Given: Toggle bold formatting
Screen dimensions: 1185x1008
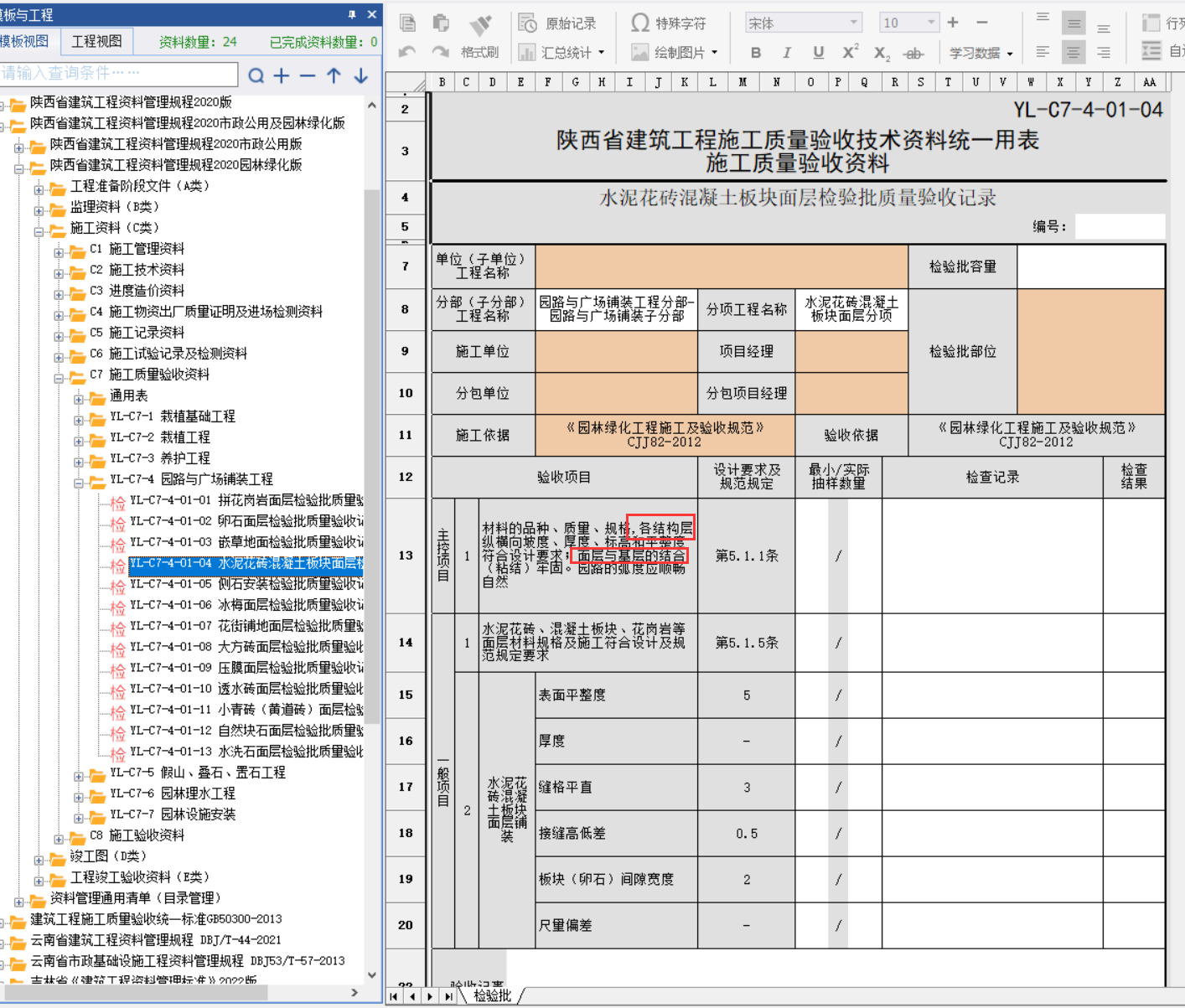Looking at the screenshot, I should coord(756,53).
